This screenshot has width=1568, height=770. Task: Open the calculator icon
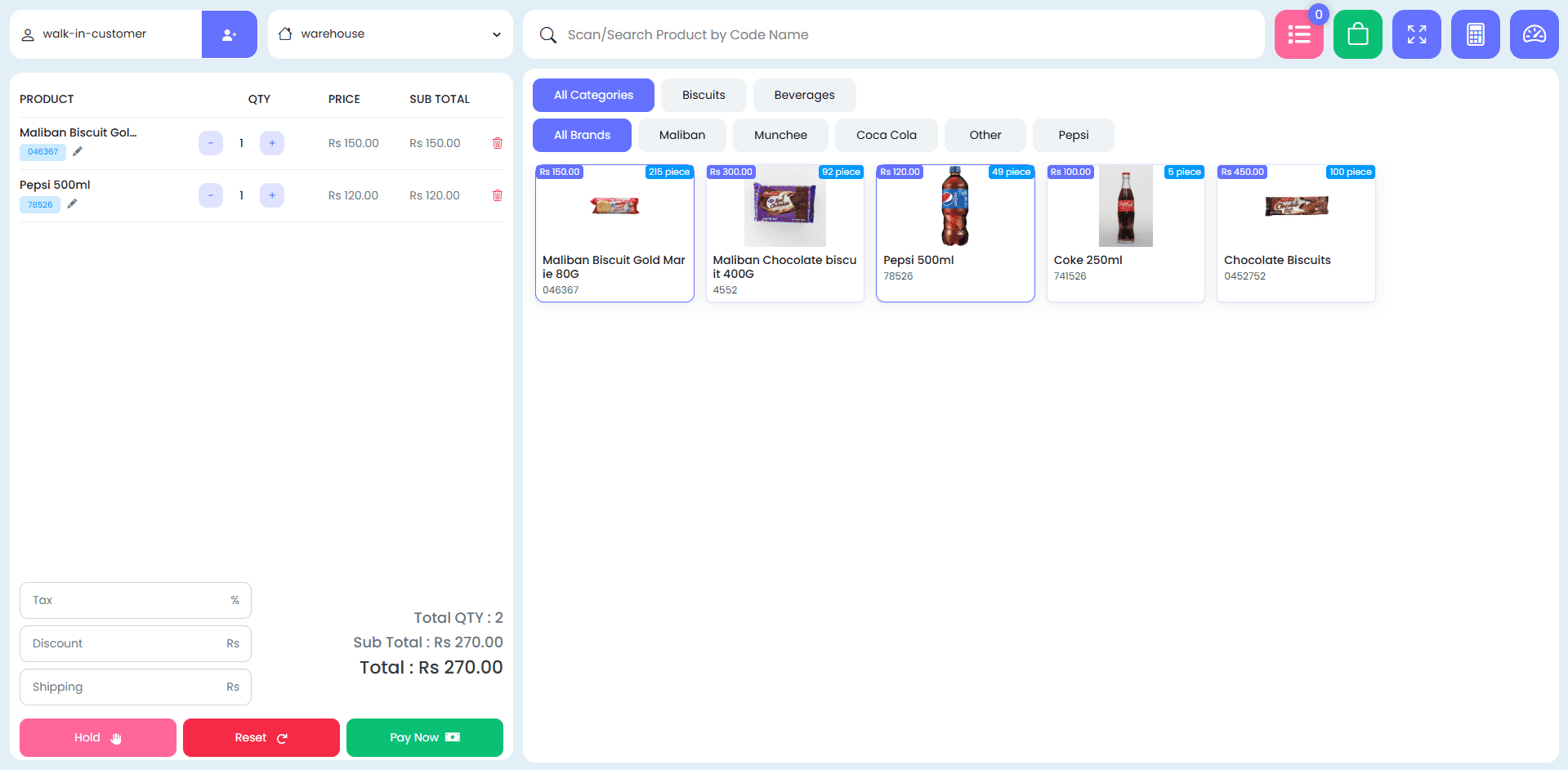(1476, 34)
